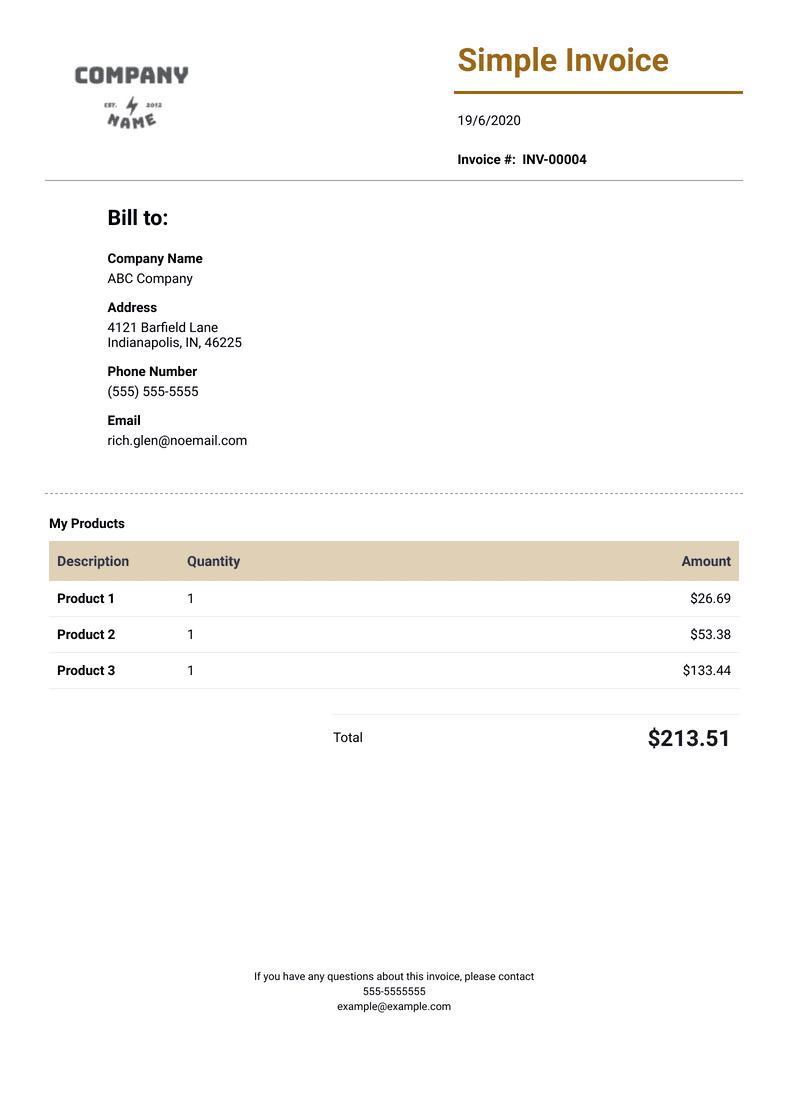Click the invoice date 19/6/2020
The width and height of the screenshot is (790, 1118).
(x=489, y=121)
